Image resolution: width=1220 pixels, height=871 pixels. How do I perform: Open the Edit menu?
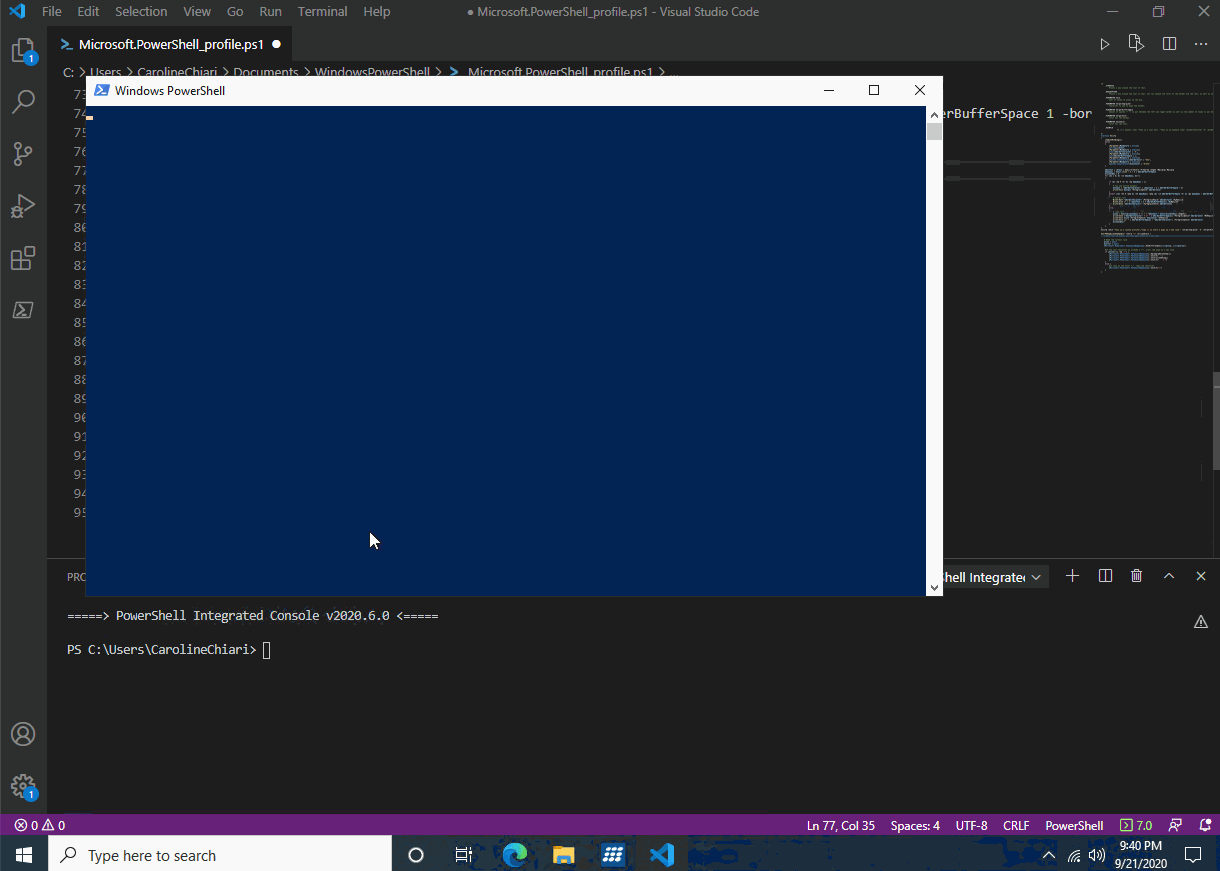(88, 12)
